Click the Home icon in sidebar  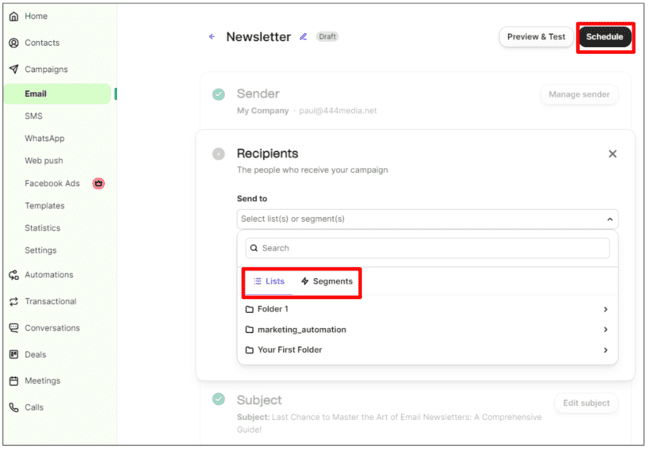[x=14, y=16]
